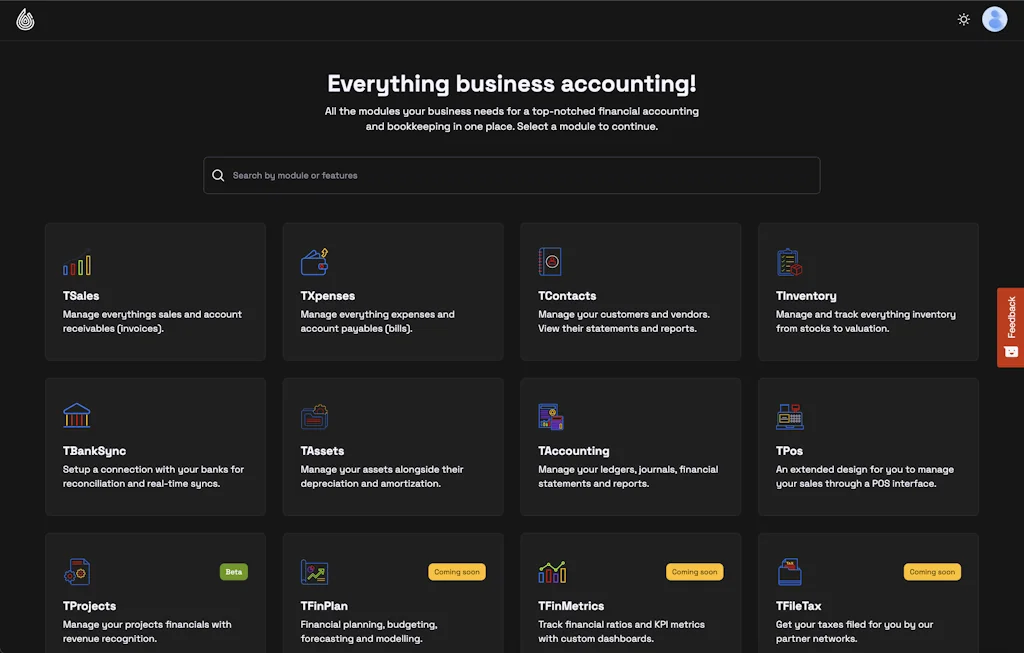Select the app logo in the top-left corner
Screen dimensions: 1024x653
pyautogui.click(x=25, y=19)
